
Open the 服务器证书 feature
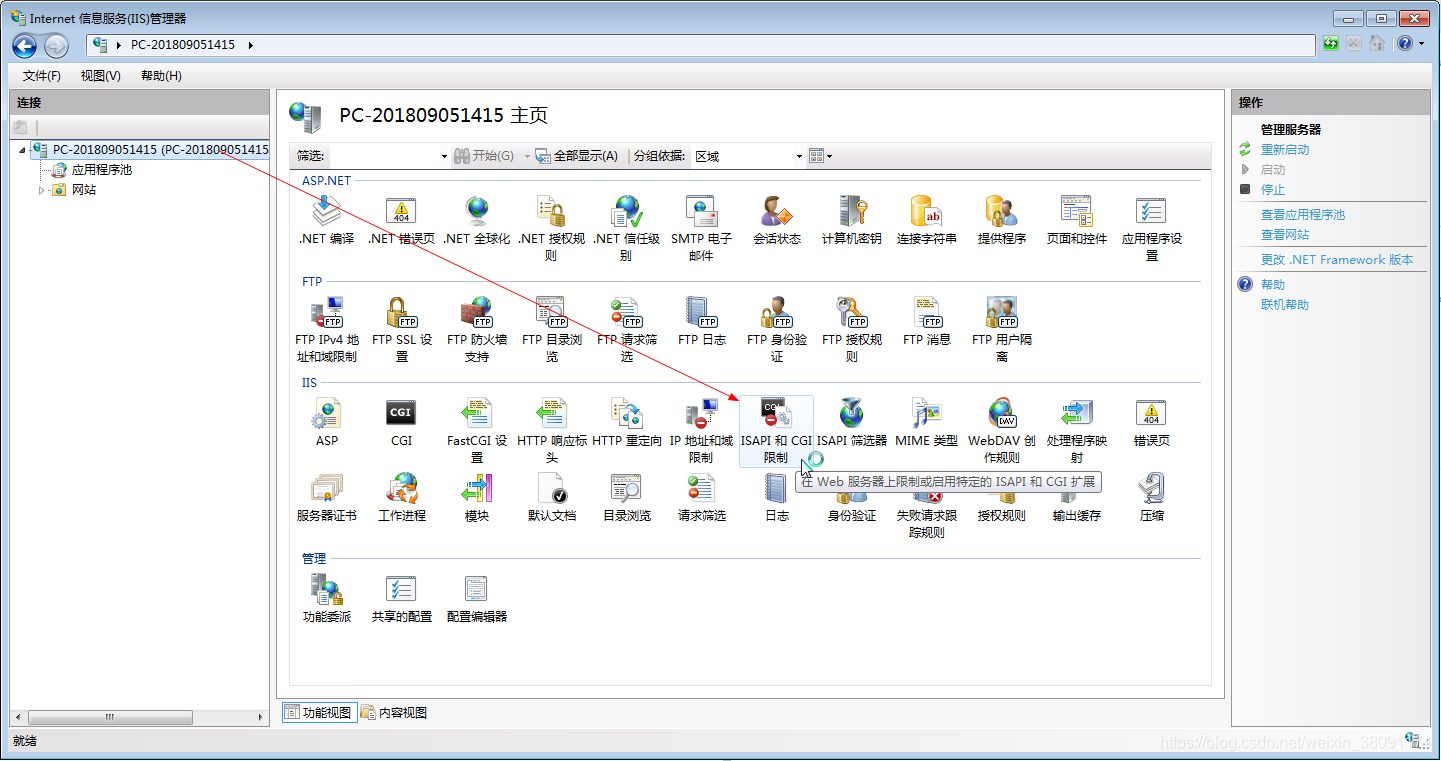pyautogui.click(x=326, y=497)
